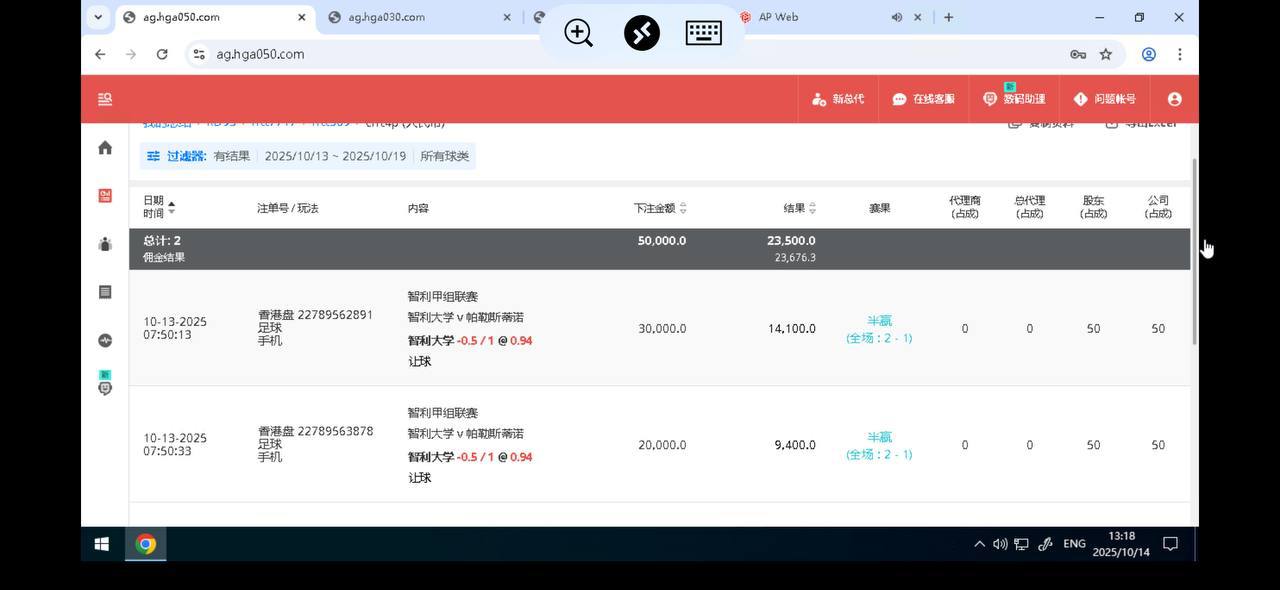Screen dimensions: 1280x590
Task: Toggle the sidebar menu in red header
Action: click(x=105, y=99)
